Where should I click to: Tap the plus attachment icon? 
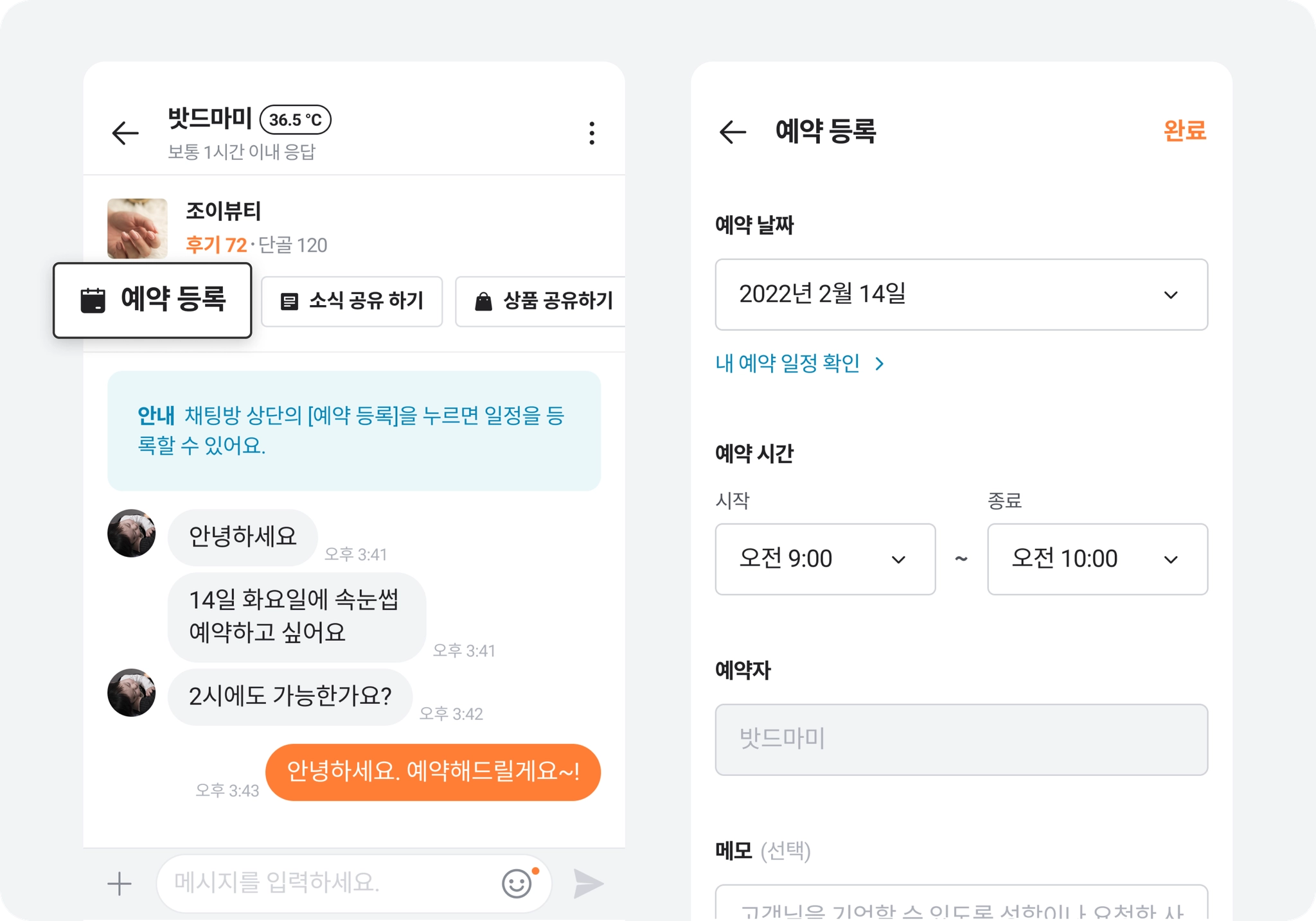point(120,884)
